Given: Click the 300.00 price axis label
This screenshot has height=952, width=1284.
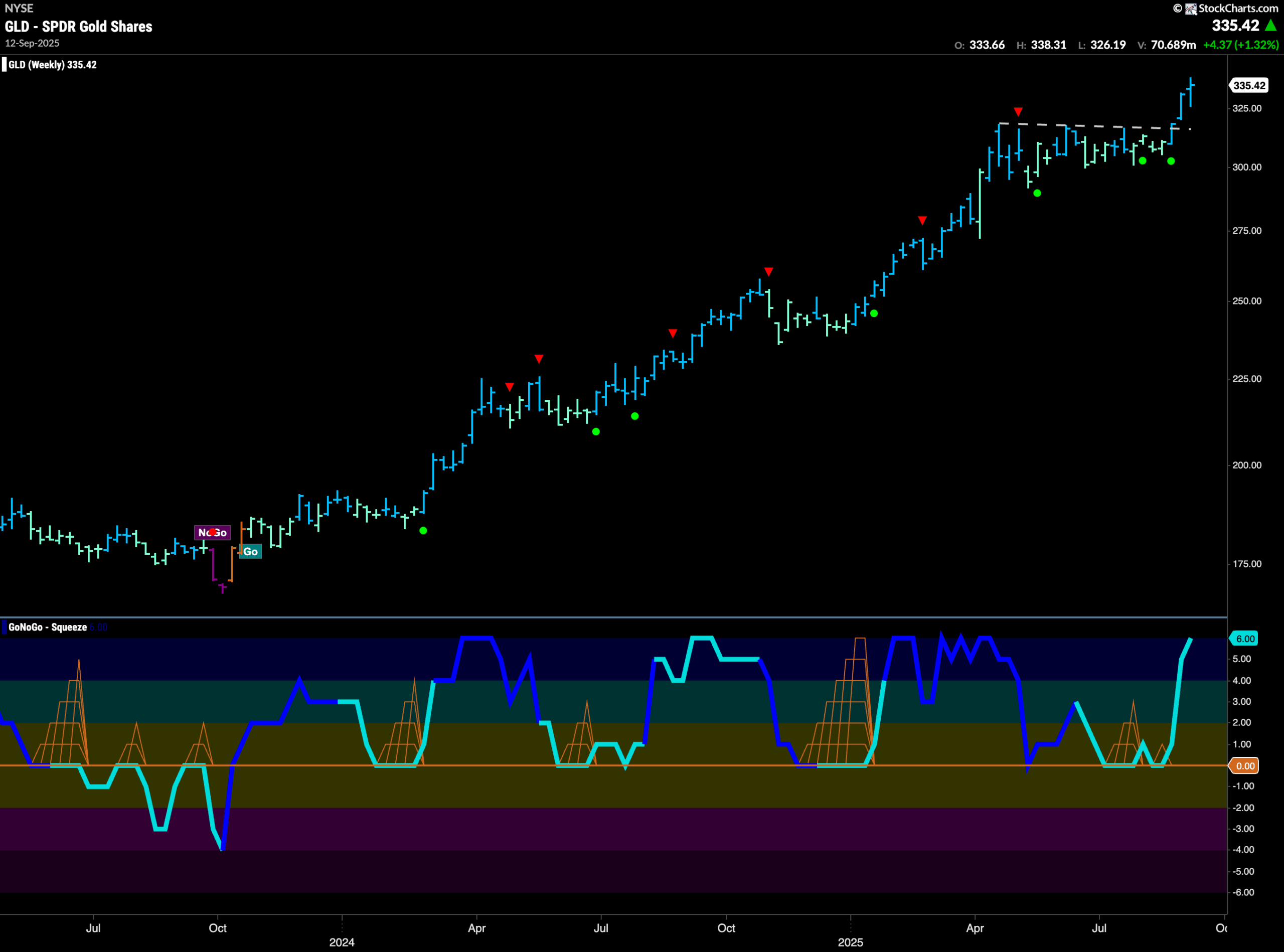Looking at the screenshot, I should (1247, 167).
